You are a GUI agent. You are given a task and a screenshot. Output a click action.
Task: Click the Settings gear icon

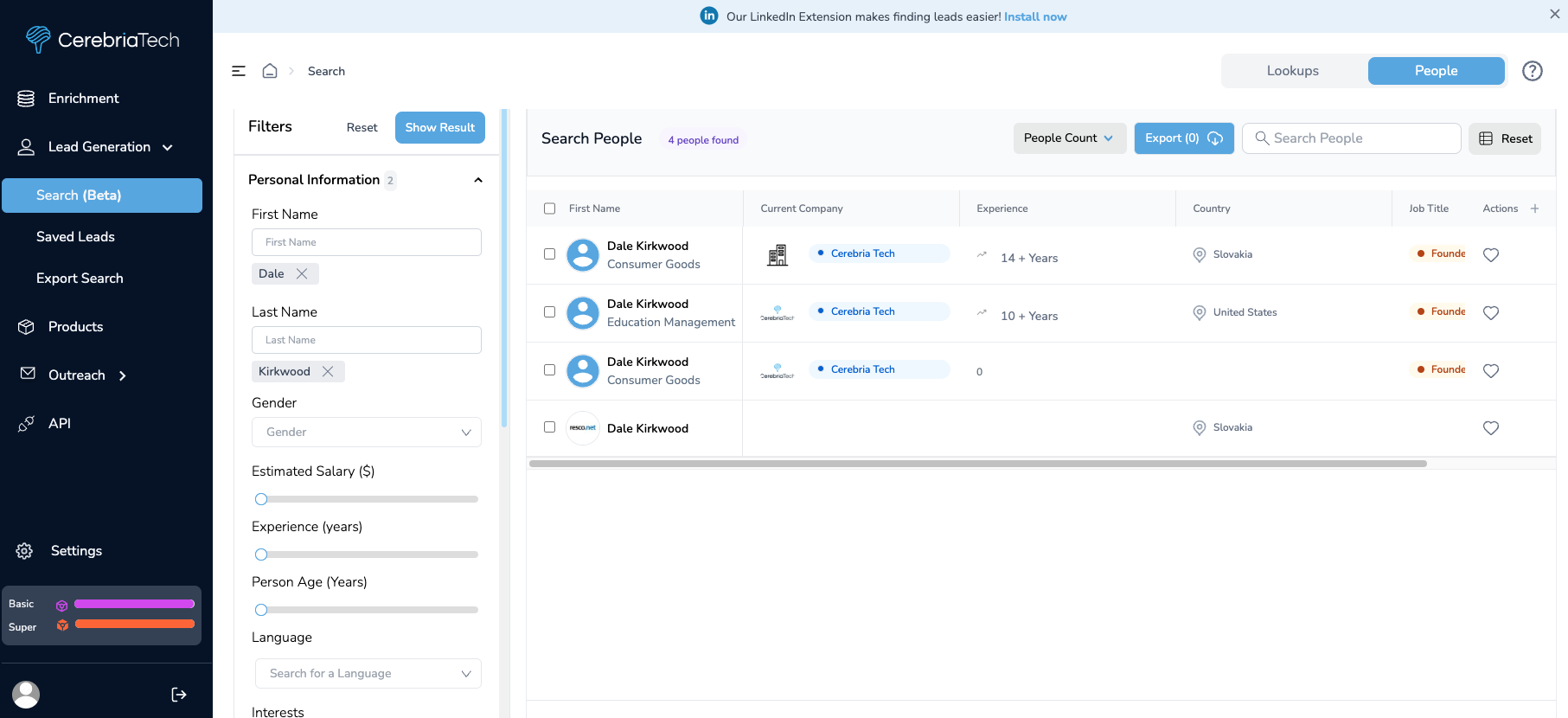[x=24, y=551]
